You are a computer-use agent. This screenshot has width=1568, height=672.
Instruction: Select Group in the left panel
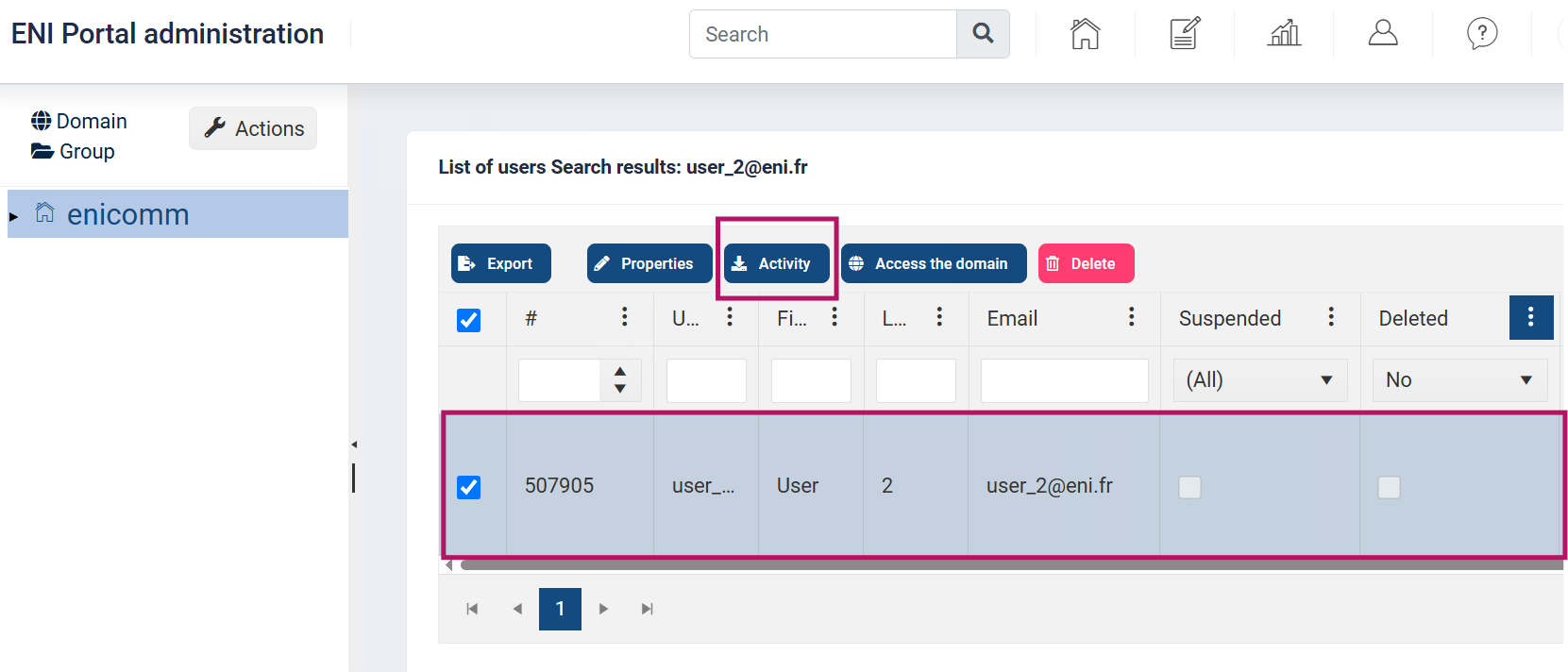pos(73,151)
